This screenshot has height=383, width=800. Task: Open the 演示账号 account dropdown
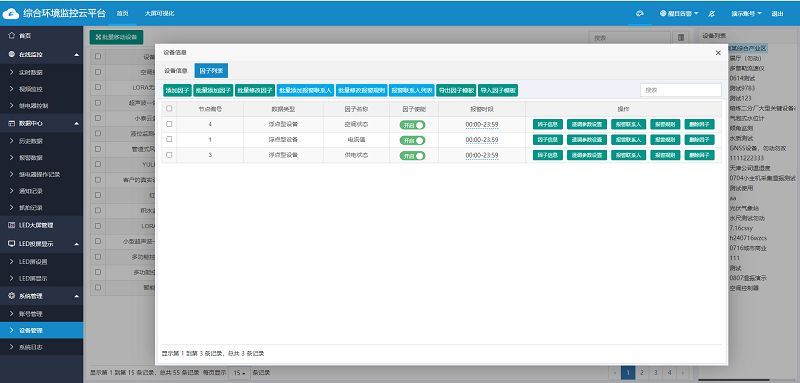click(x=746, y=14)
